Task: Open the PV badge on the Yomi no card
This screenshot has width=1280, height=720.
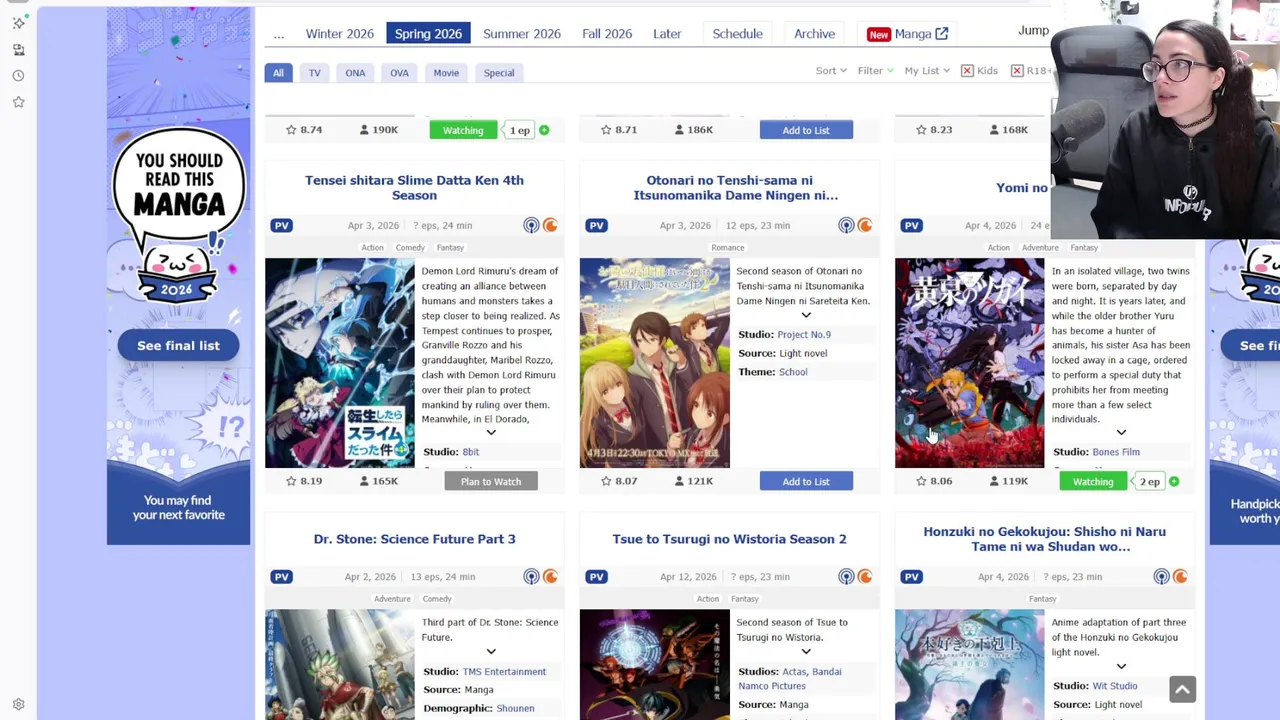Action: click(911, 226)
